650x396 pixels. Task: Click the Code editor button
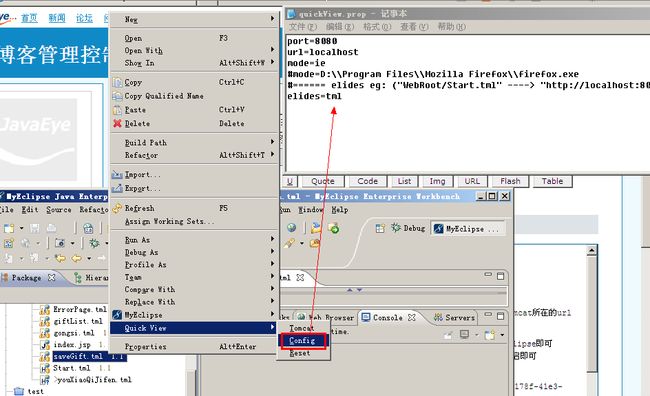click(368, 181)
